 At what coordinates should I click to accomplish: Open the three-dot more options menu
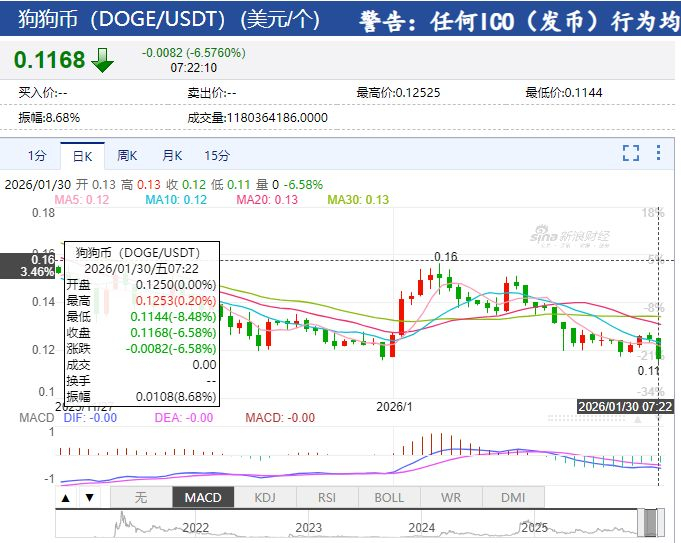coord(658,153)
